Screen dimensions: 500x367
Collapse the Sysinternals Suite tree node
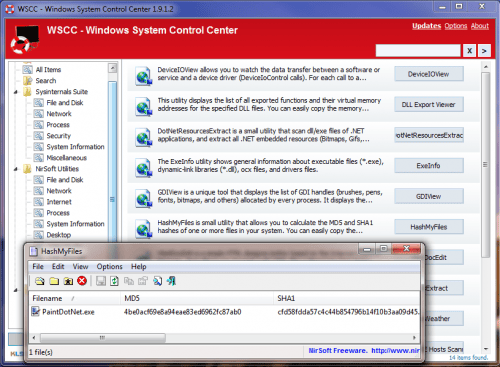click(x=16, y=92)
